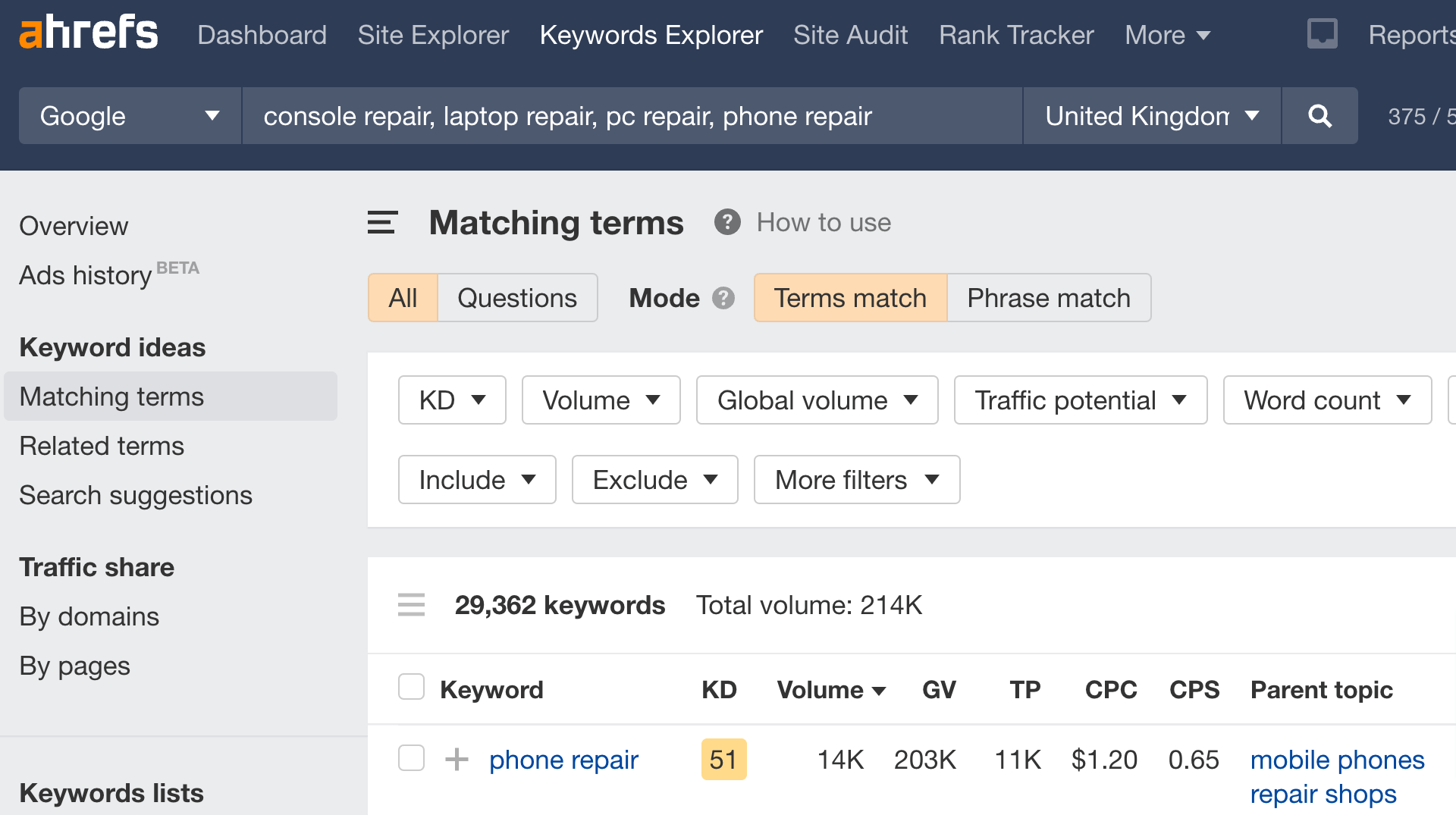Click the How to use link

point(824,222)
